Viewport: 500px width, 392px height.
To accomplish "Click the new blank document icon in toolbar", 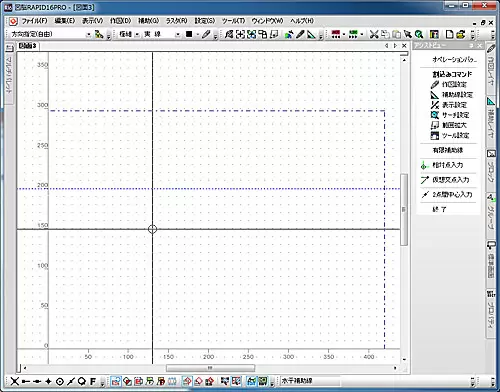I will [x=449, y=34].
